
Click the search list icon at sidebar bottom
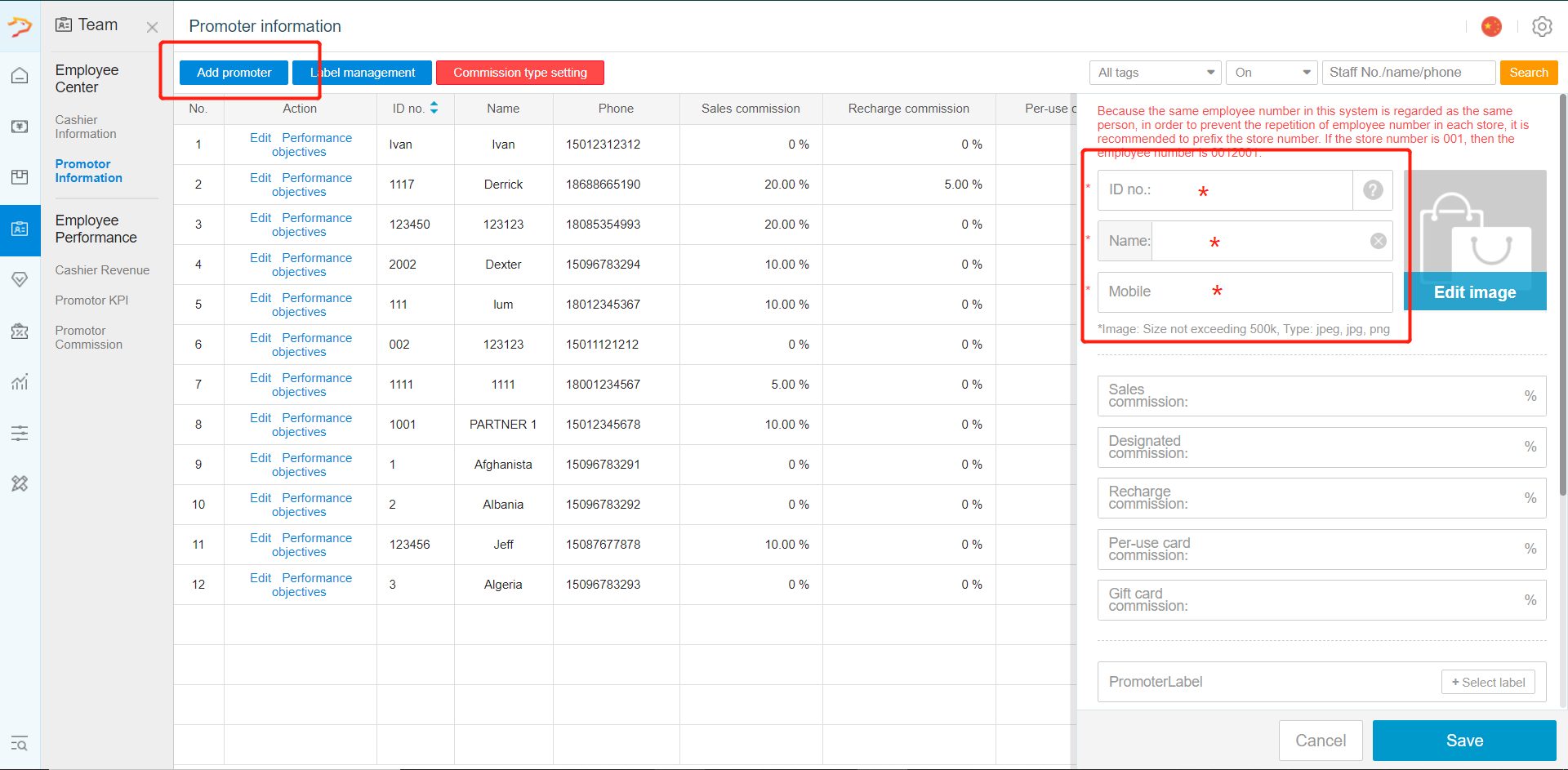point(20,743)
